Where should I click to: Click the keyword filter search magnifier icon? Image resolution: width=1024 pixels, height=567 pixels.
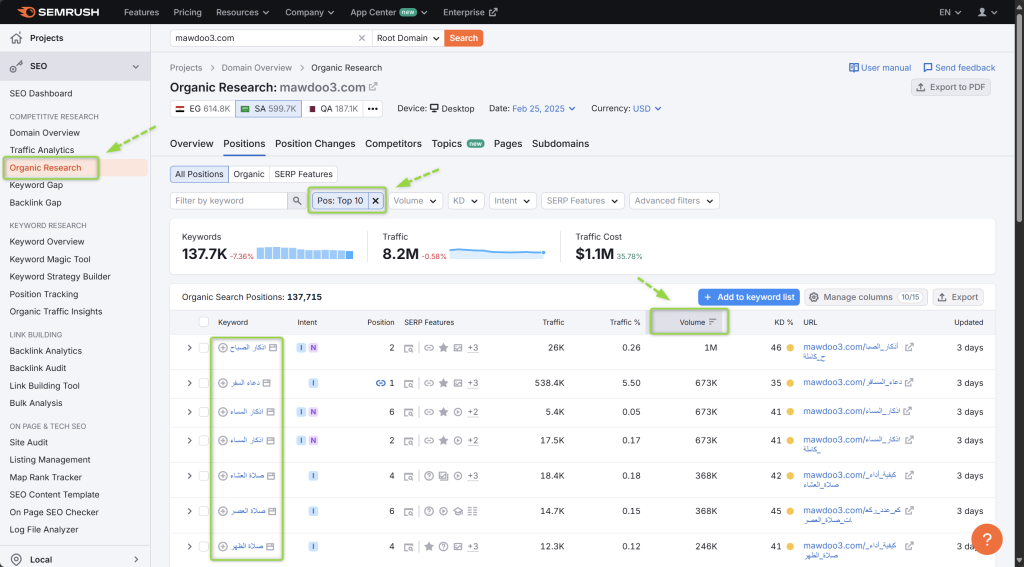point(297,201)
